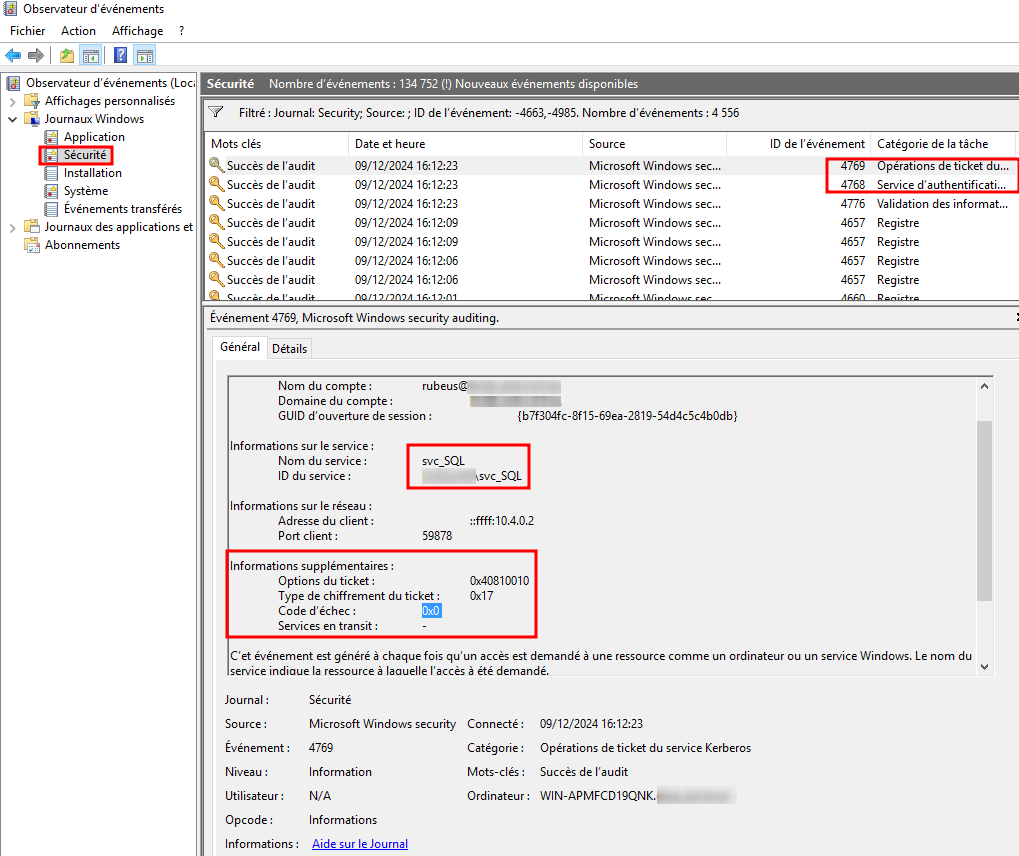Select Application log in tree

point(94,137)
